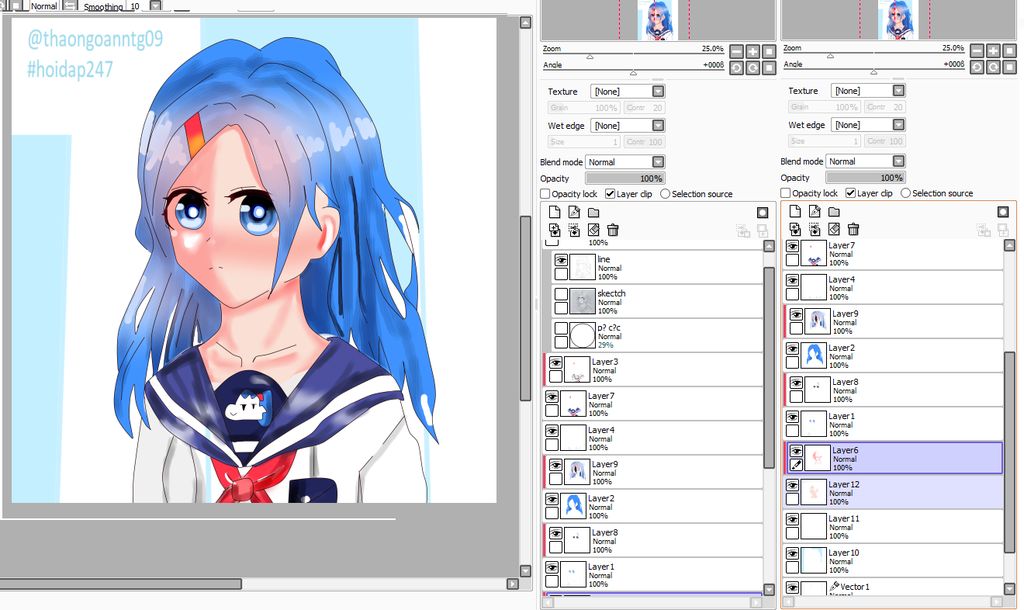Click New Linework Layer icon in left panel
Image resolution: width=1024 pixels, height=610 pixels.
[574, 212]
